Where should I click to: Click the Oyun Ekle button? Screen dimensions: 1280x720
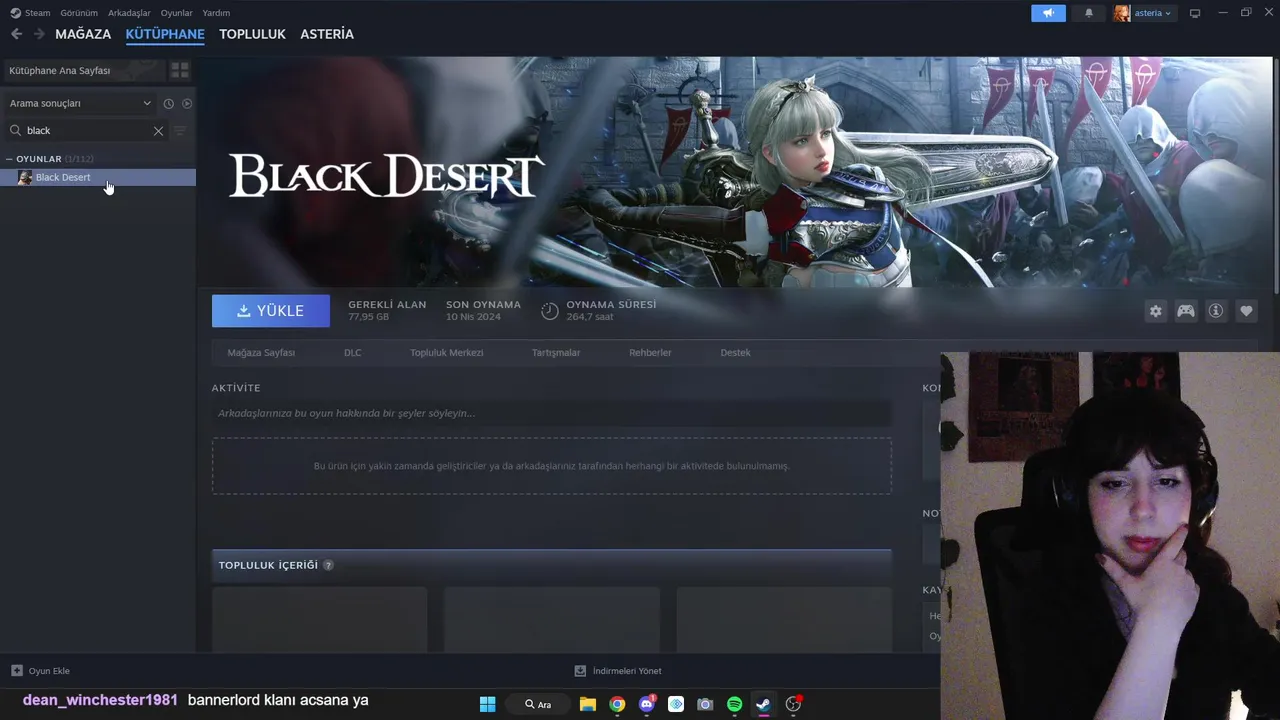click(41, 671)
